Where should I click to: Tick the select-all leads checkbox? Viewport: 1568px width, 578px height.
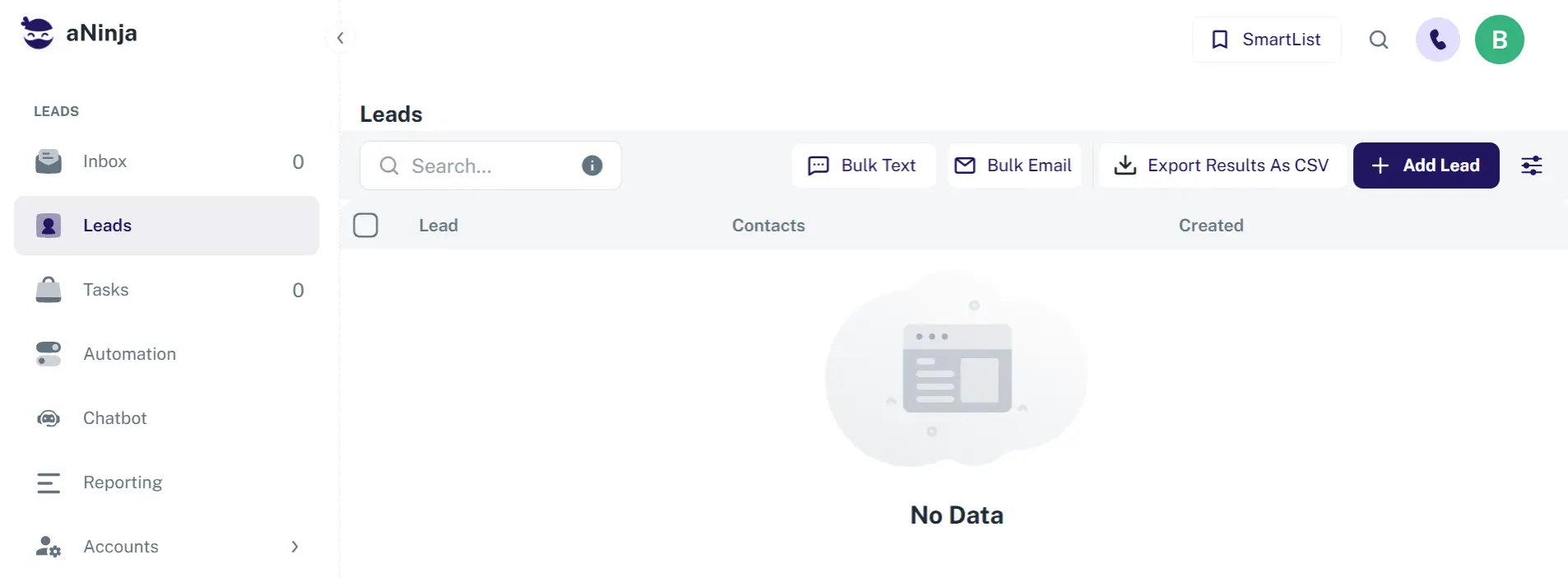click(x=365, y=225)
